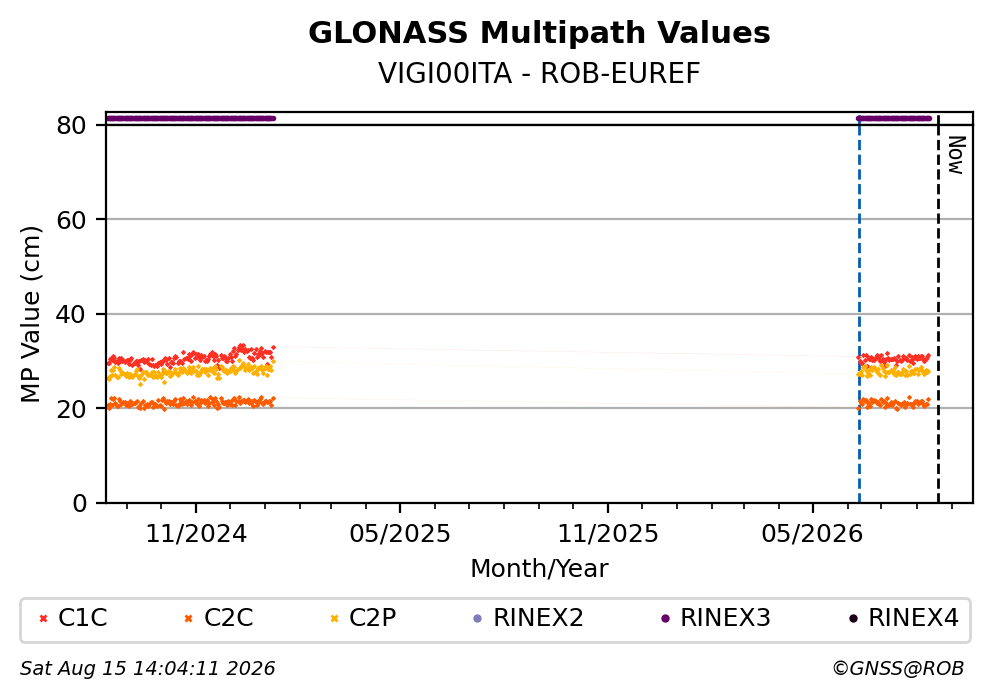Viewport: 992px width, 699px height.
Task: Click the 11/2025 x-axis label
Action: 608,535
